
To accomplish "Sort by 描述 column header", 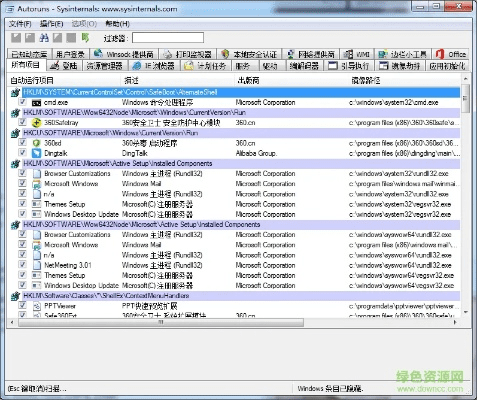I will click(x=177, y=80).
